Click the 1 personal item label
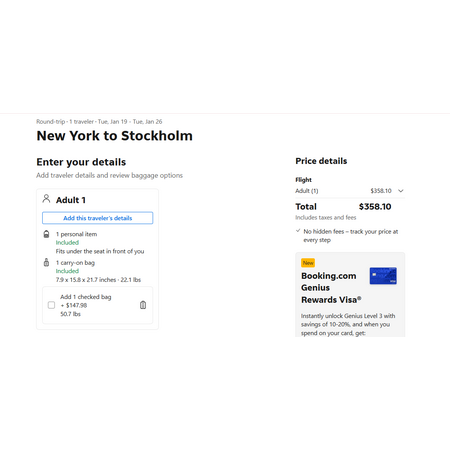Screen dimensions: 450x450 (77, 234)
